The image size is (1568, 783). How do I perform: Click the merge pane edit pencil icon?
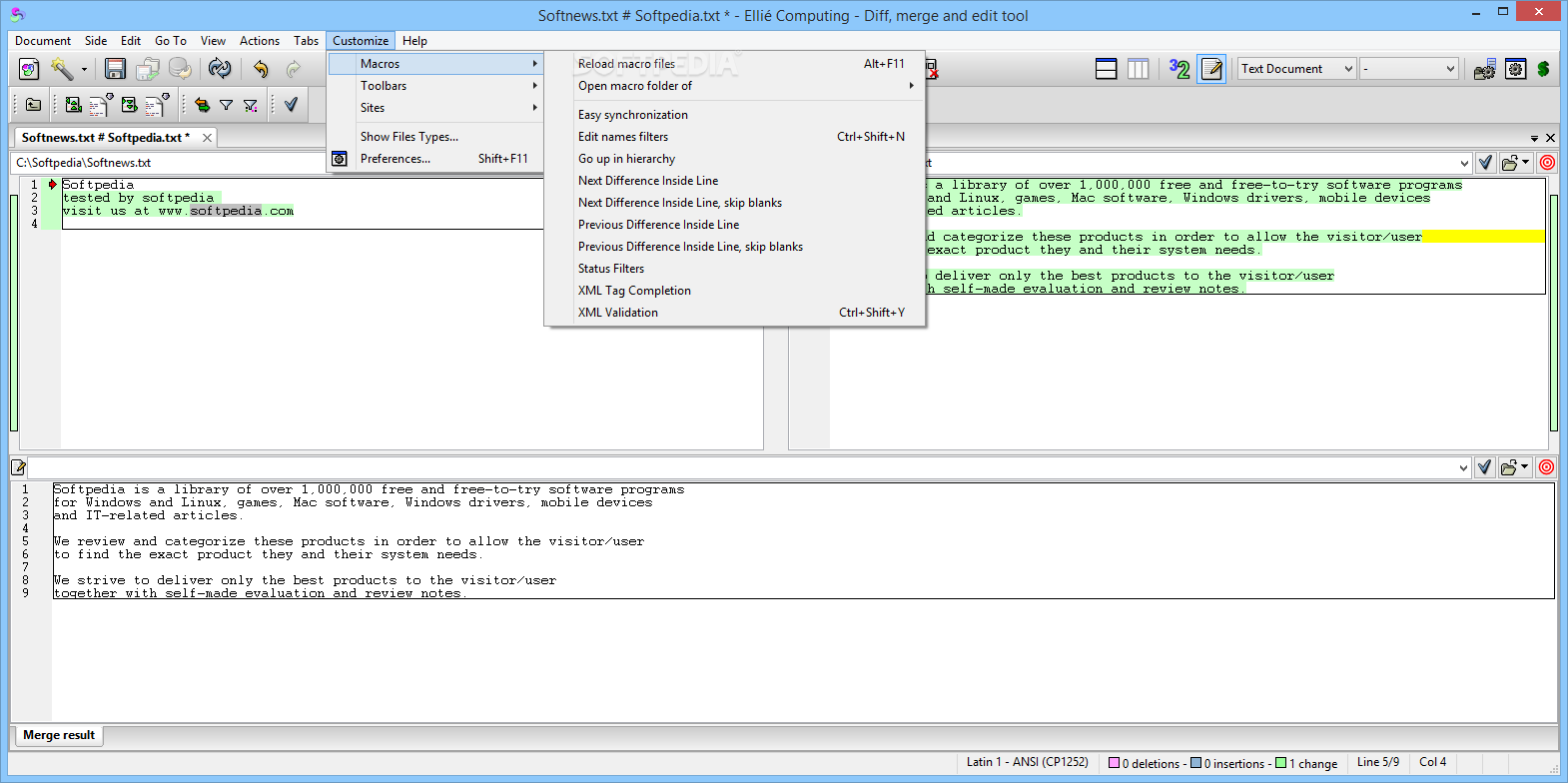tap(18, 467)
